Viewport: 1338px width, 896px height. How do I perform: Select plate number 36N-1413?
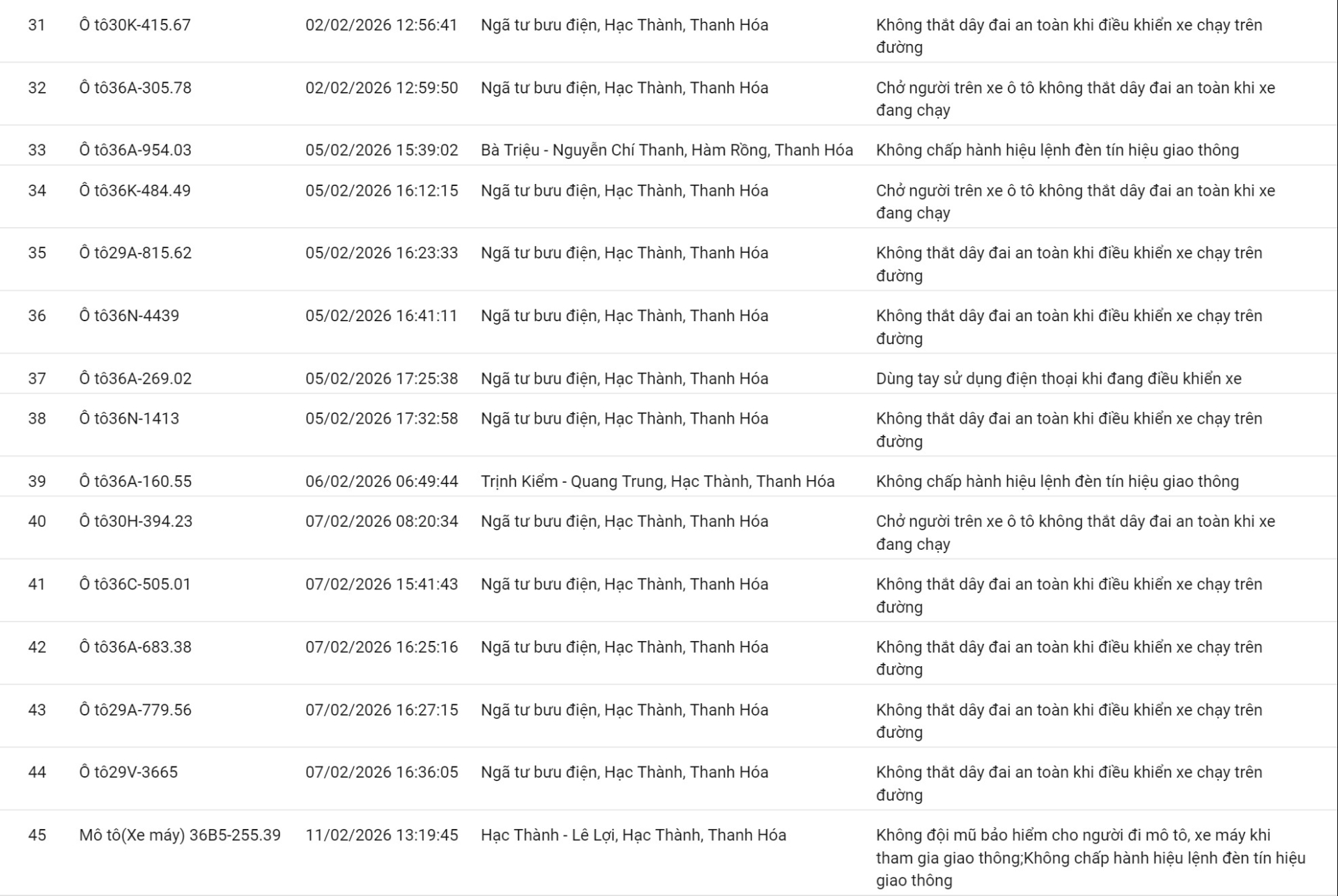(x=129, y=418)
